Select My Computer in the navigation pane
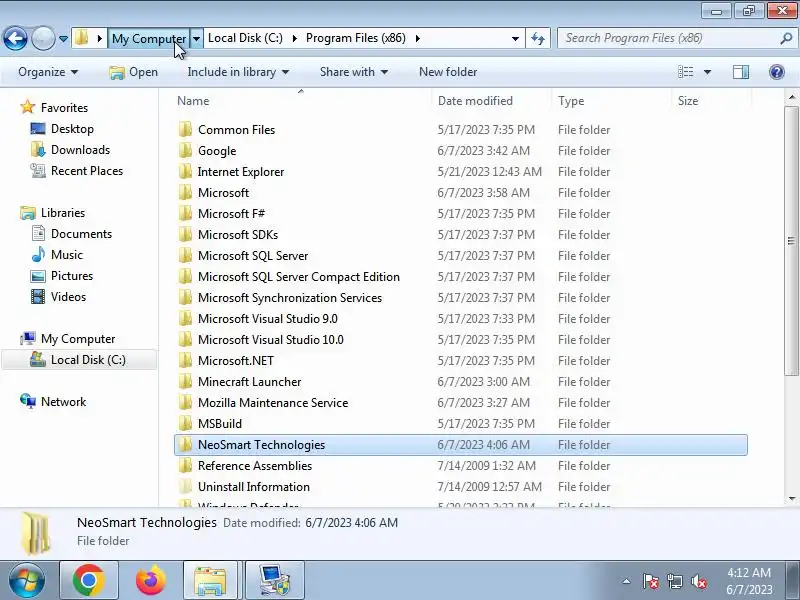This screenshot has height=600, width=800. 78,339
